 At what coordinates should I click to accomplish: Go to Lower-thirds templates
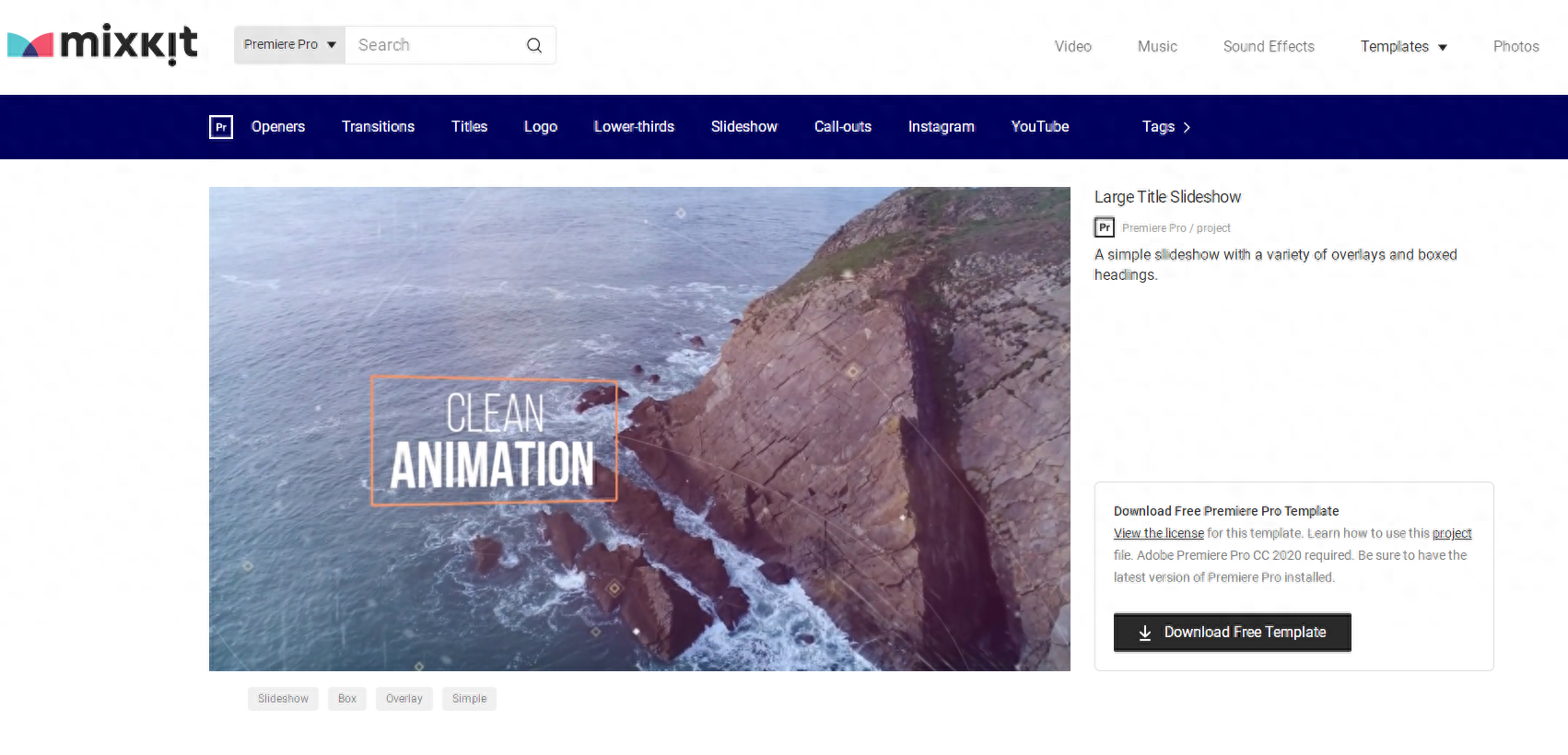pos(634,127)
